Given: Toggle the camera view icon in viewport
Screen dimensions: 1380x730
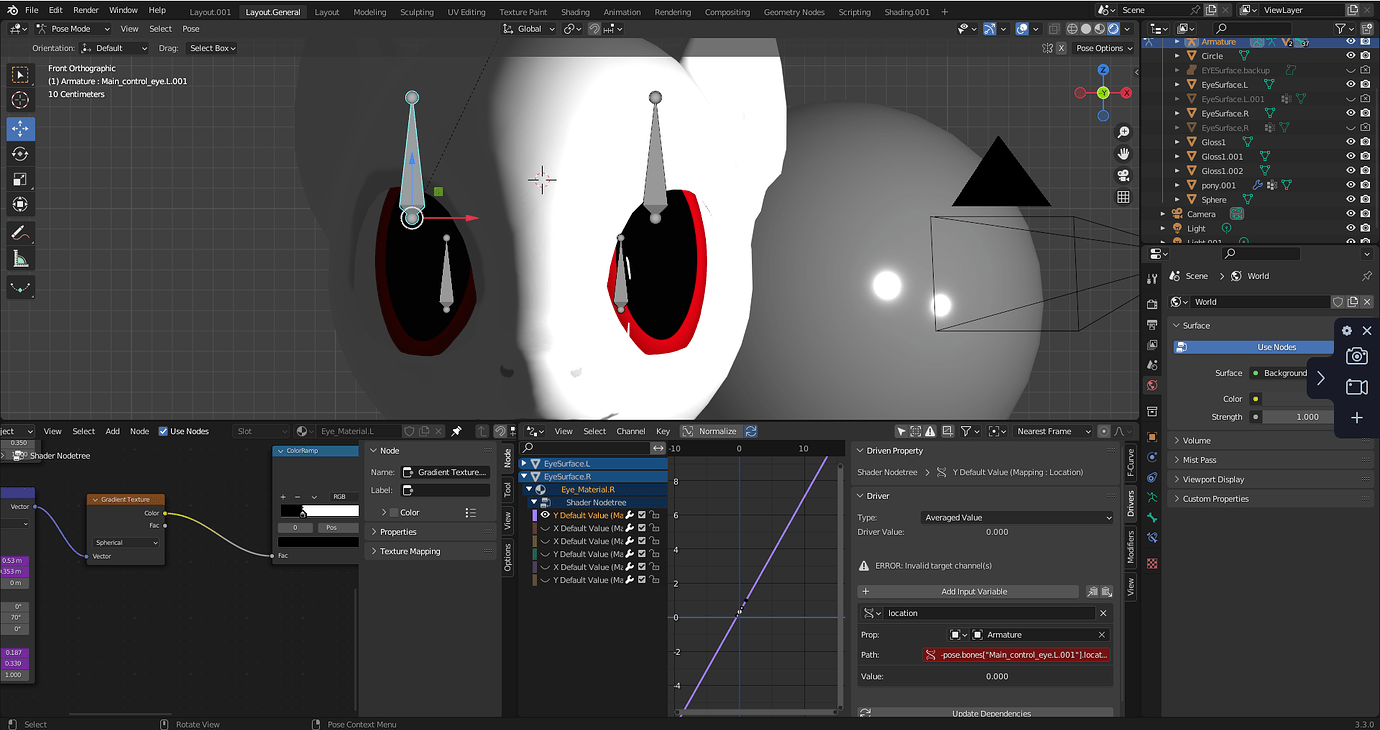Looking at the screenshot, I should point(1124,176).
